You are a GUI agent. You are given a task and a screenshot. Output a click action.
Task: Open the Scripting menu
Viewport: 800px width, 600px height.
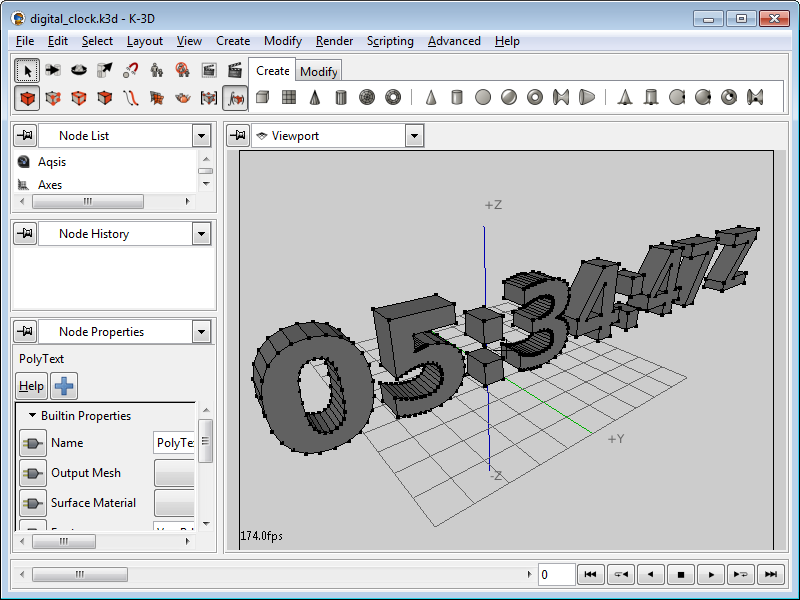(x=390, y=41)
